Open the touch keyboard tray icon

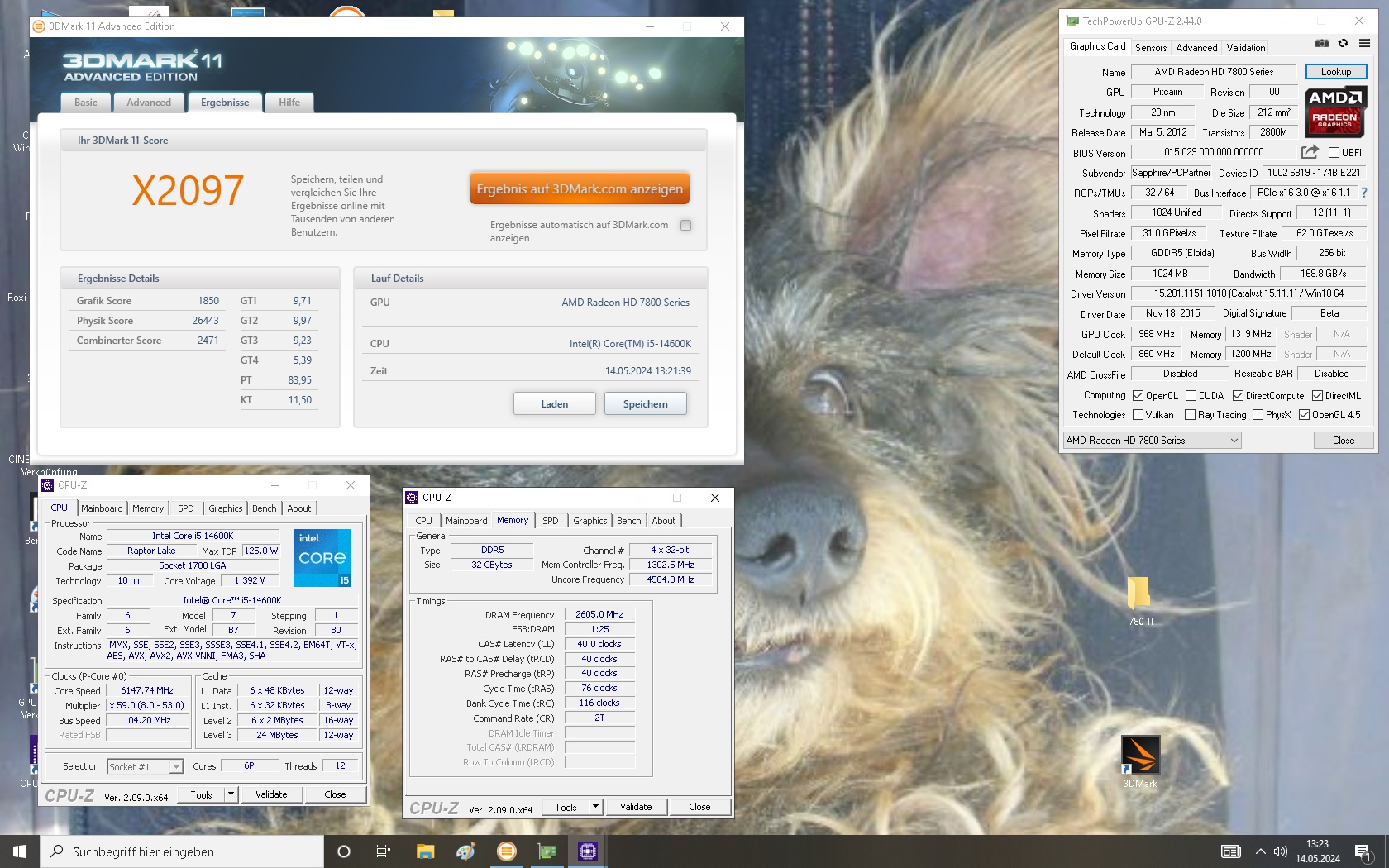1231,851
